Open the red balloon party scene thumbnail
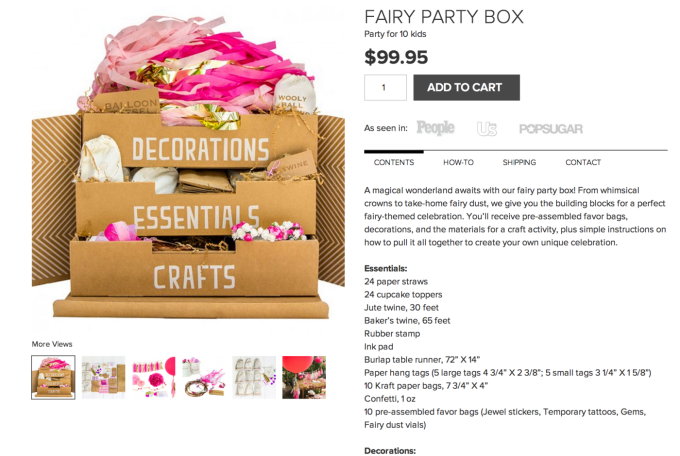Screen dimensions: 680x456 304,377
